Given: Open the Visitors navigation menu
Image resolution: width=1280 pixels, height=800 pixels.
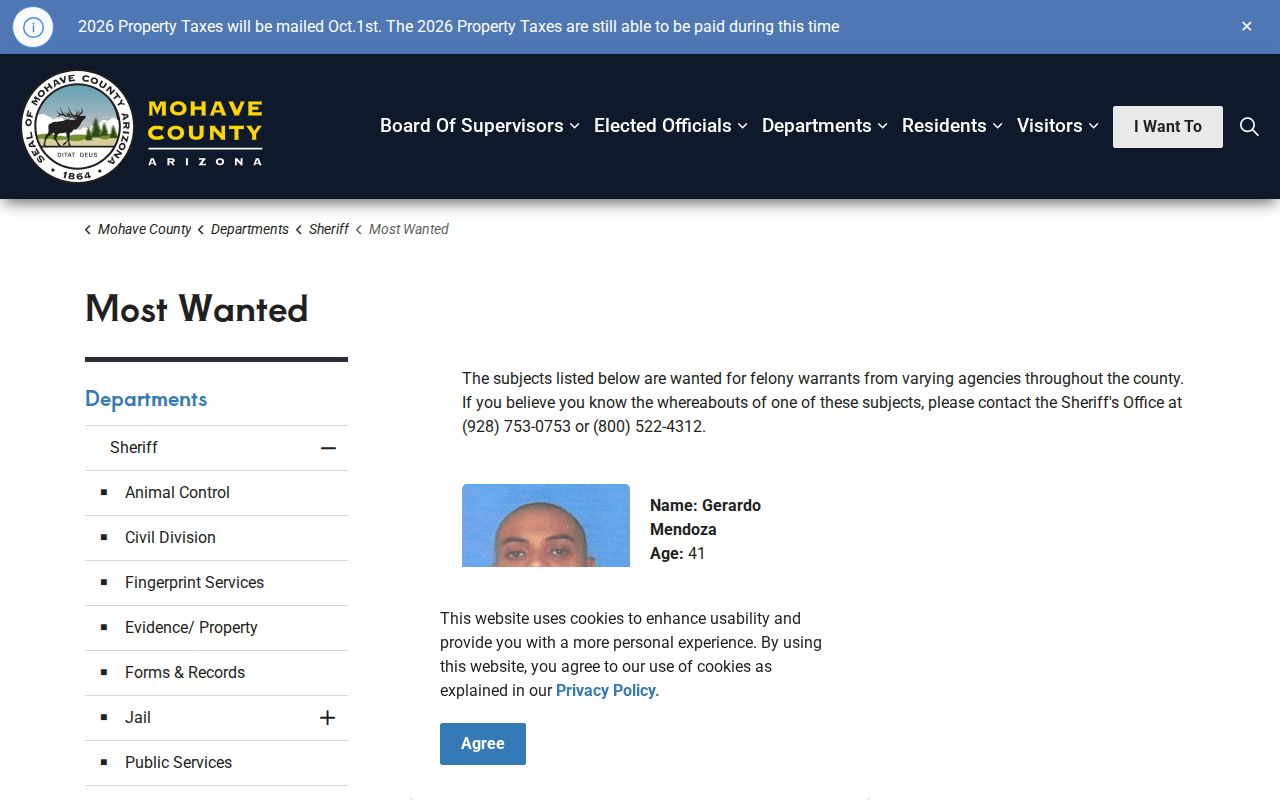Looking at the screenshot, I should [1058, 126].
